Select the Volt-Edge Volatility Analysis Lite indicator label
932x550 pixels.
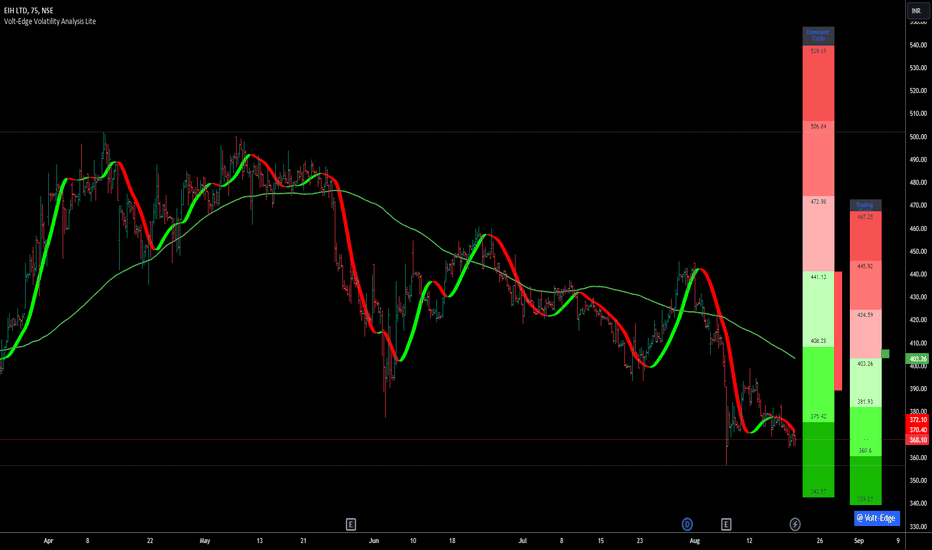click(x=50, y=21)
